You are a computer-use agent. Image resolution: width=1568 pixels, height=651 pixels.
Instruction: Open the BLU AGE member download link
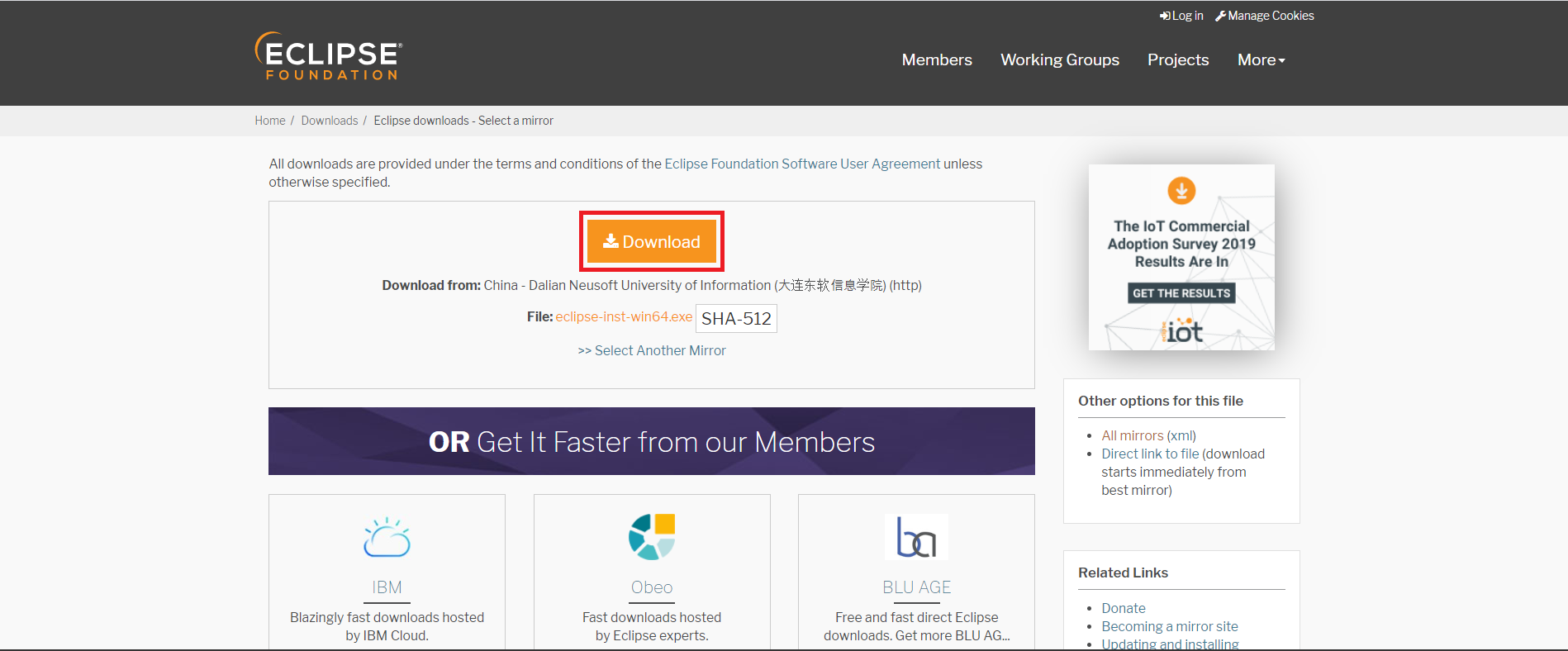916,587
